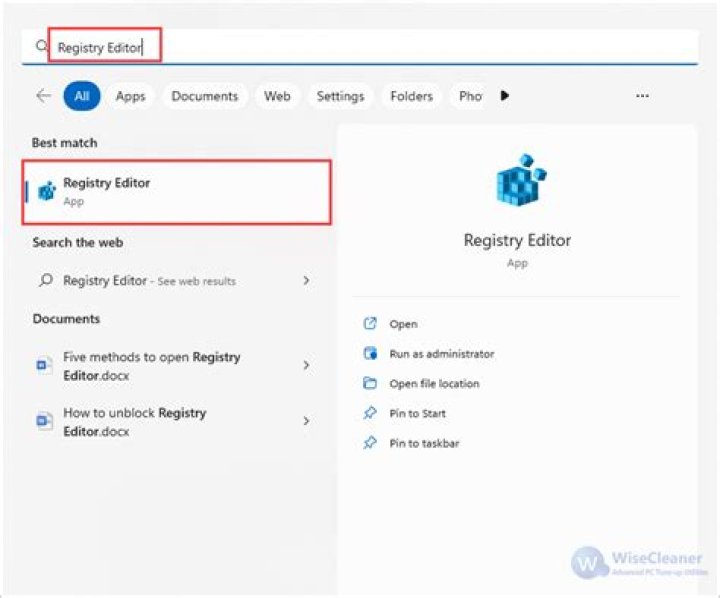Viewport: 720px width, 598px height.
Task: Select the Settings filter tab
Action: point(340,96)
